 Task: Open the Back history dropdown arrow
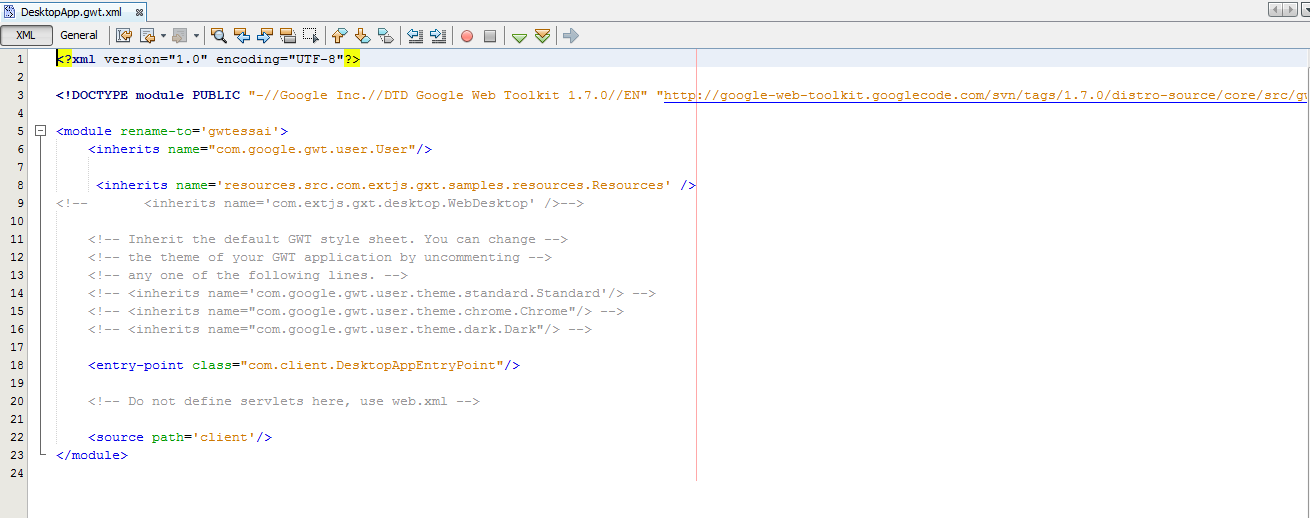(x=163, y=36)
